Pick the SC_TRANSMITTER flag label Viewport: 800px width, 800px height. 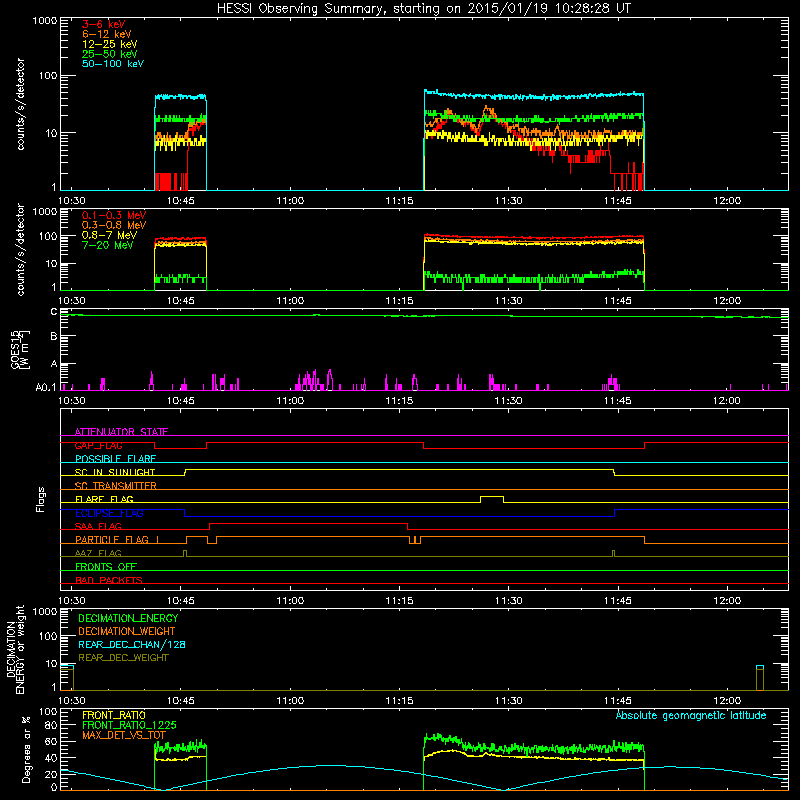115,486
